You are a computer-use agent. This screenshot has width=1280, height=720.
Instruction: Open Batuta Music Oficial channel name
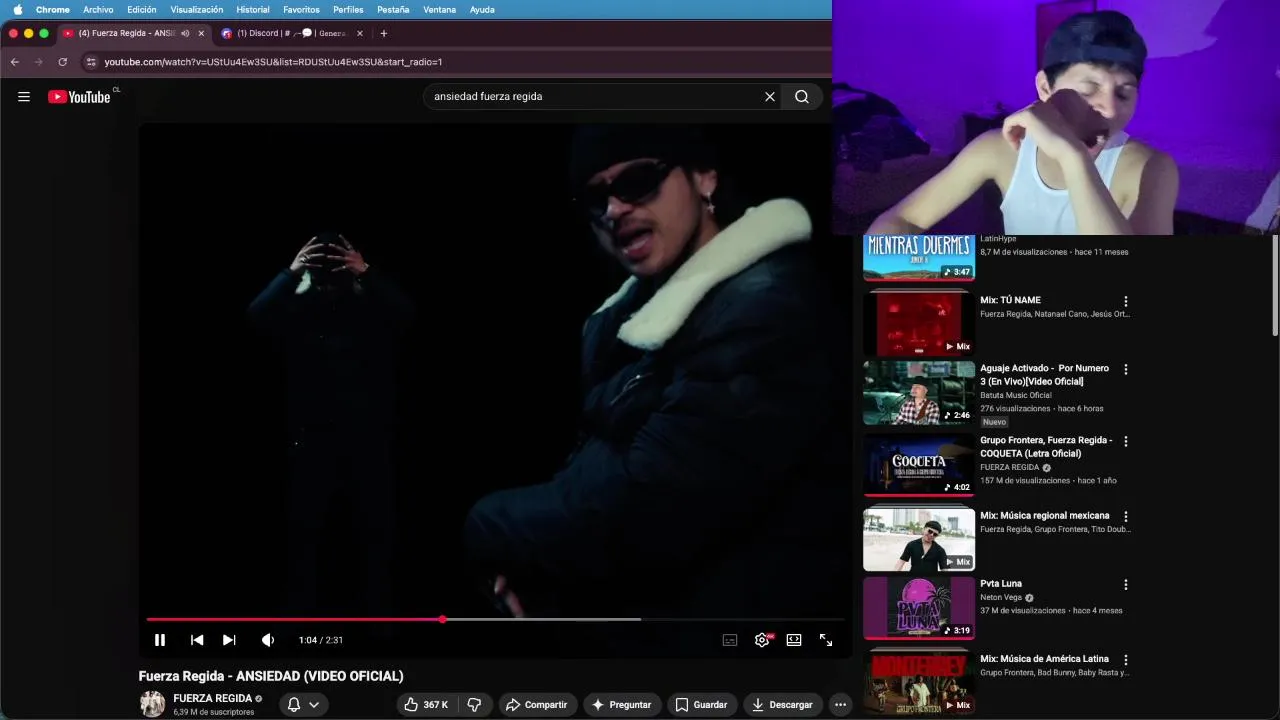tap(1016, 395)
